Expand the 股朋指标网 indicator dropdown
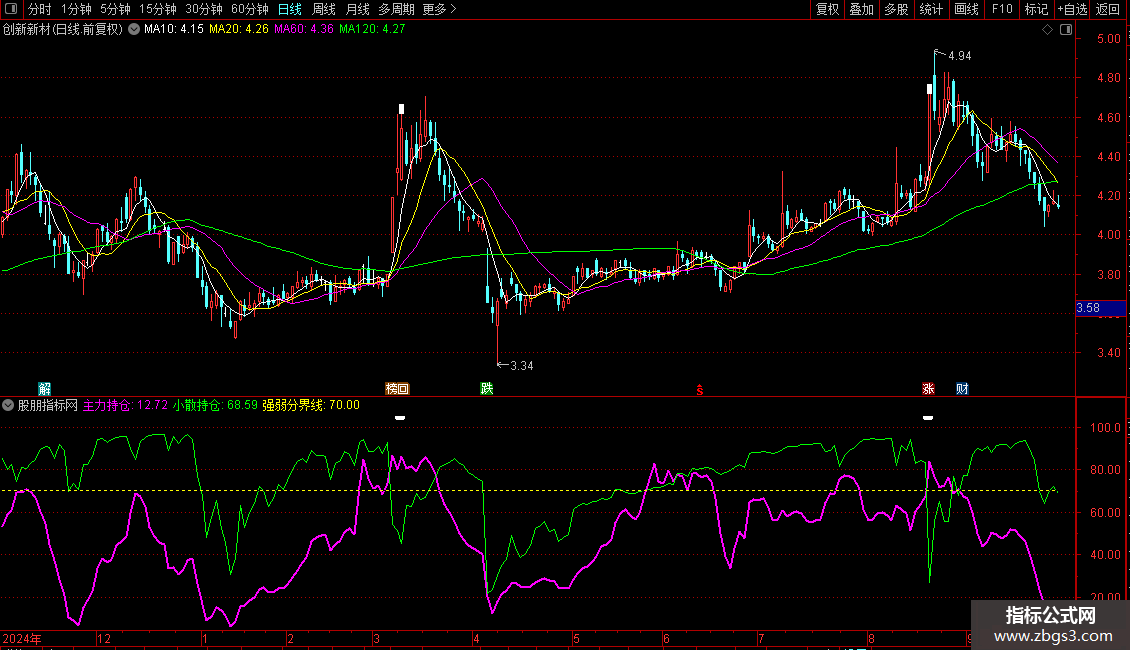This screenshot has height=650, width=1130. tap(9, 405)
